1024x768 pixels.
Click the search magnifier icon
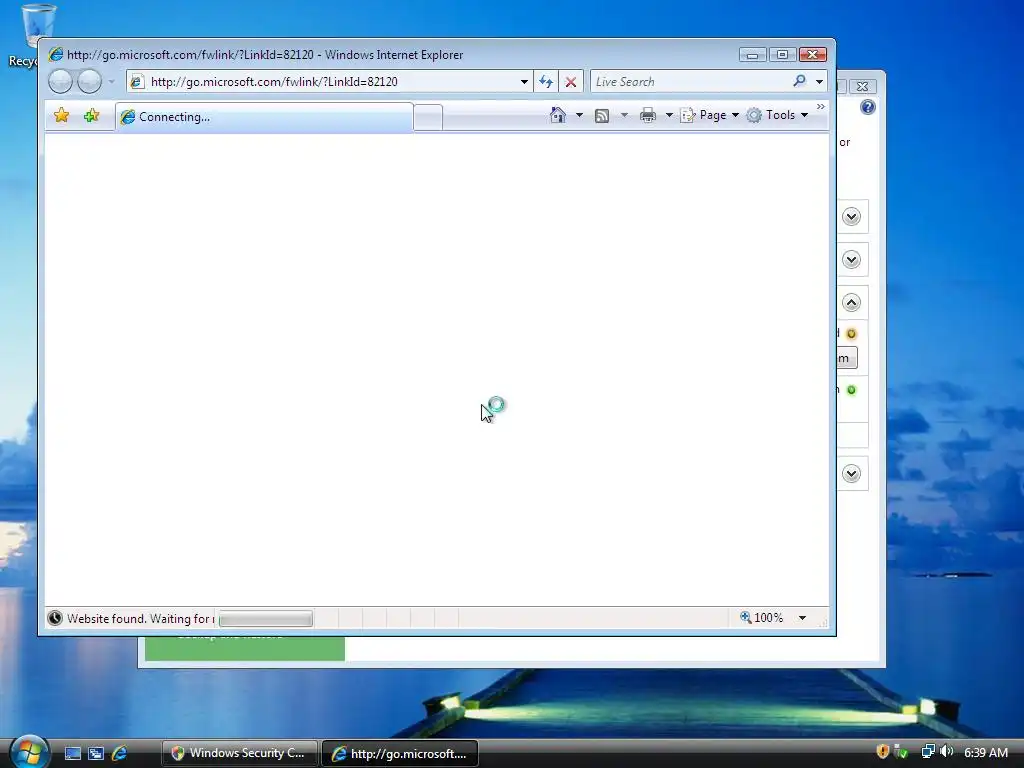click(x=799, y=81)
